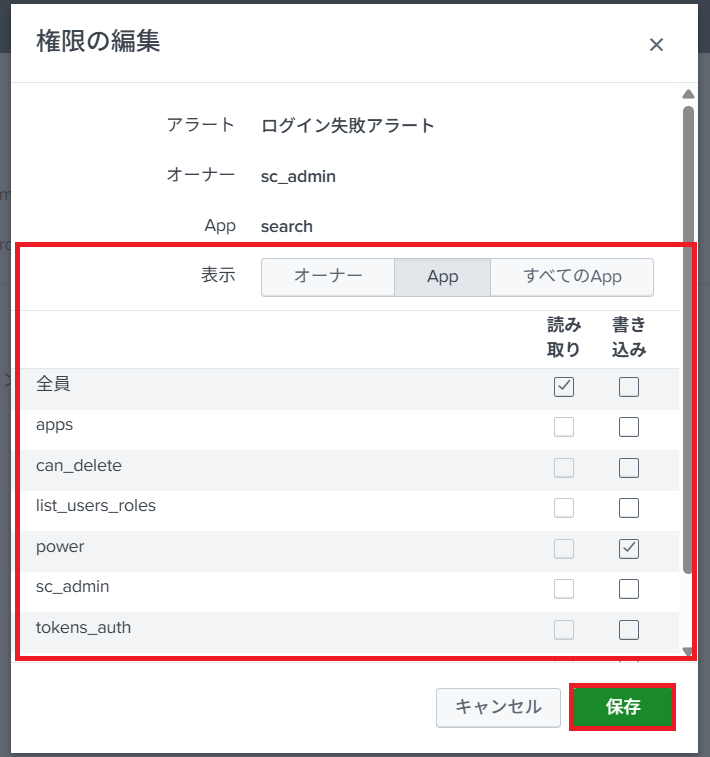
Task: Check write permission for can_delete role
Action: (x=628, y=468)
